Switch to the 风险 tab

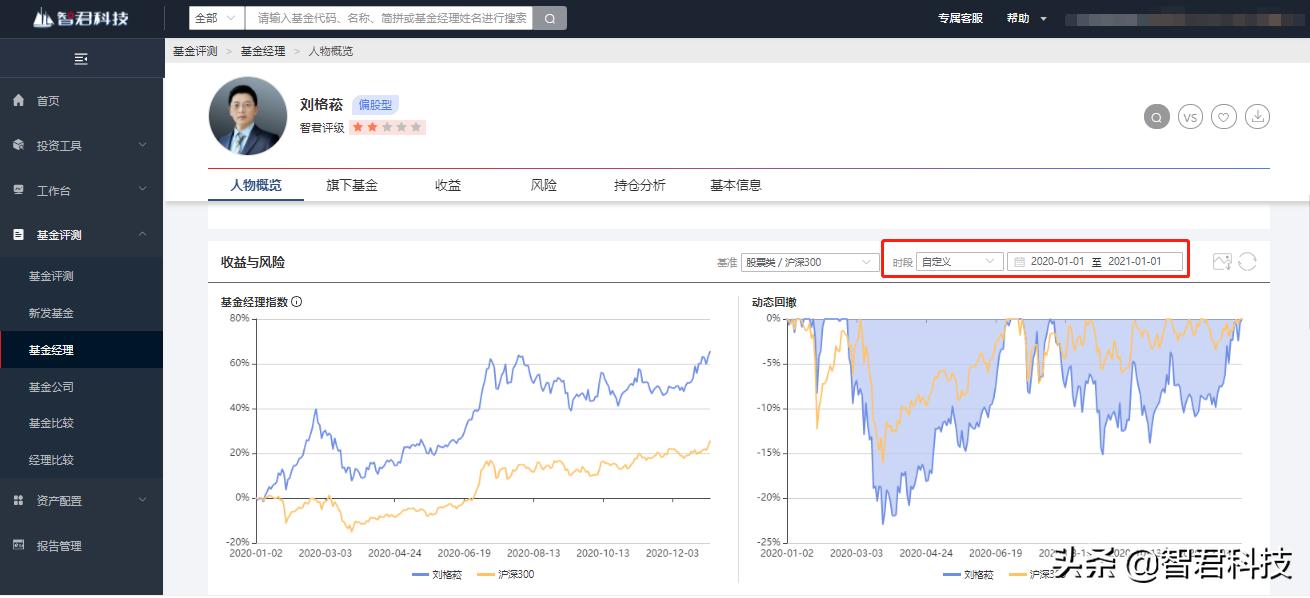click(x=544, y=185)
